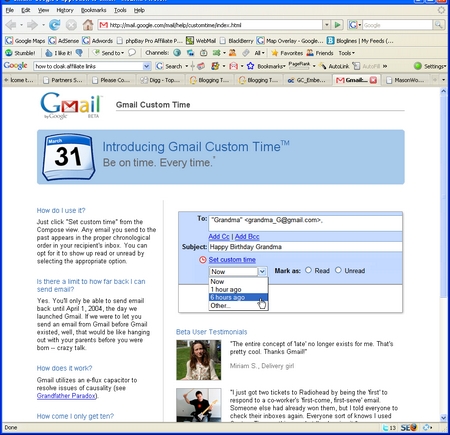Click the AutoLink toolbar button
The image size is (450, 435).
click(x=334, y=66)
